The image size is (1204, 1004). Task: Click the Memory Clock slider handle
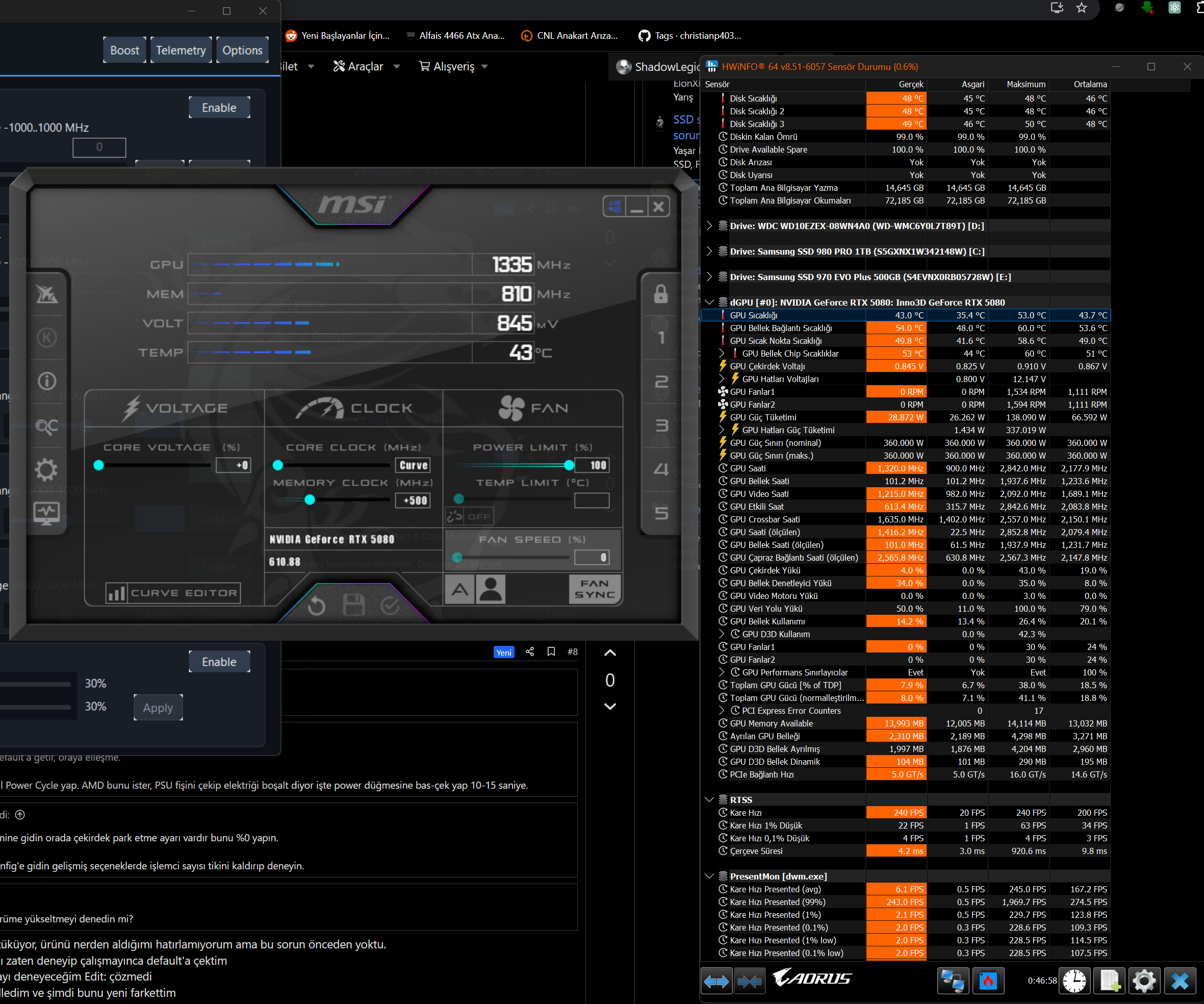[310, 500]
